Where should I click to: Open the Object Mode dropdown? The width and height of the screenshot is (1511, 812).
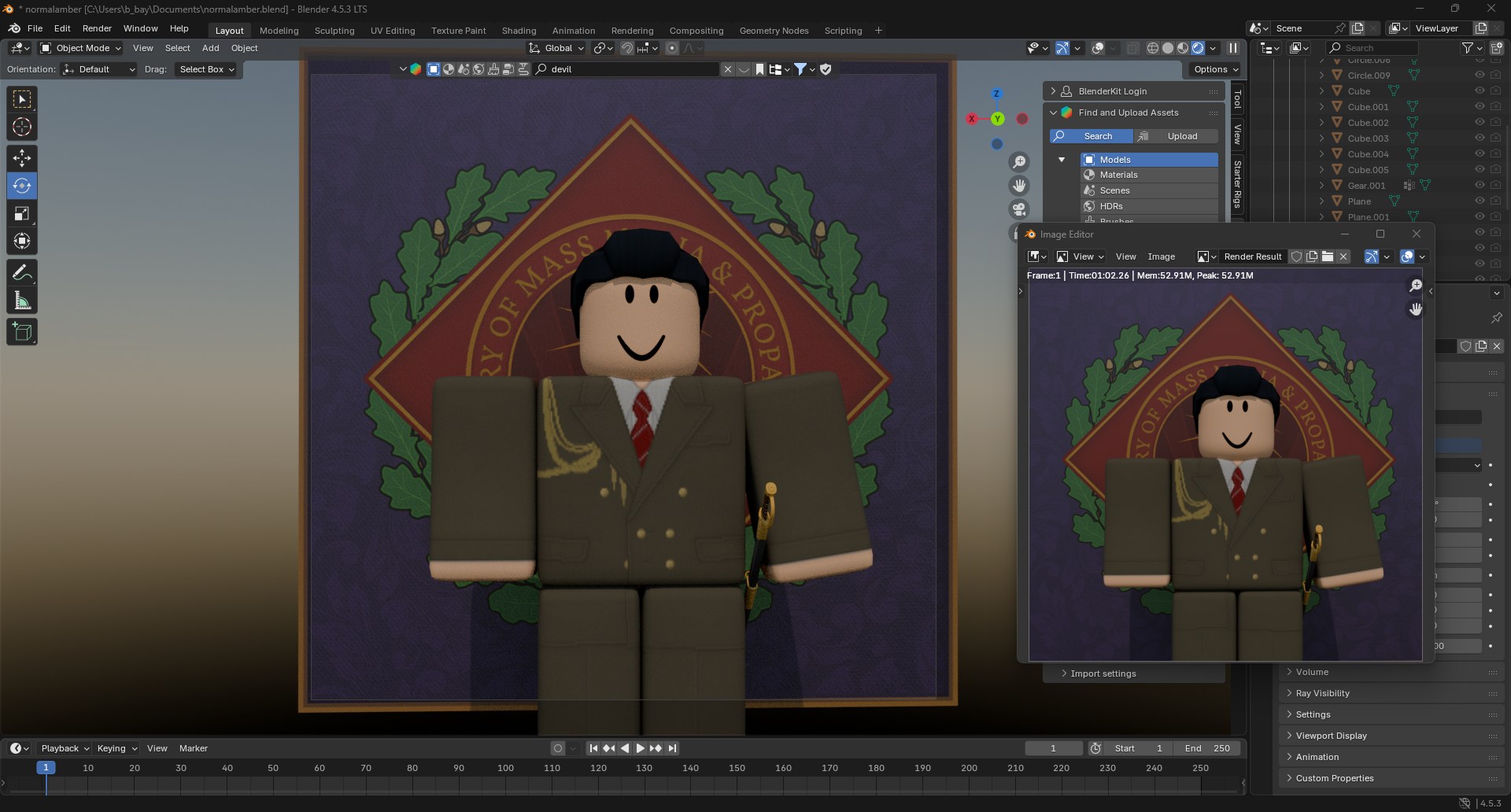81,48
